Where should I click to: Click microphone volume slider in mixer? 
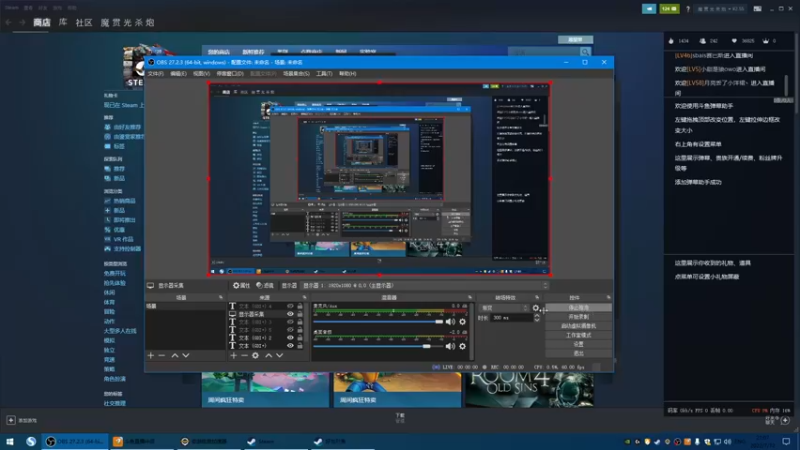coord(378,322)
